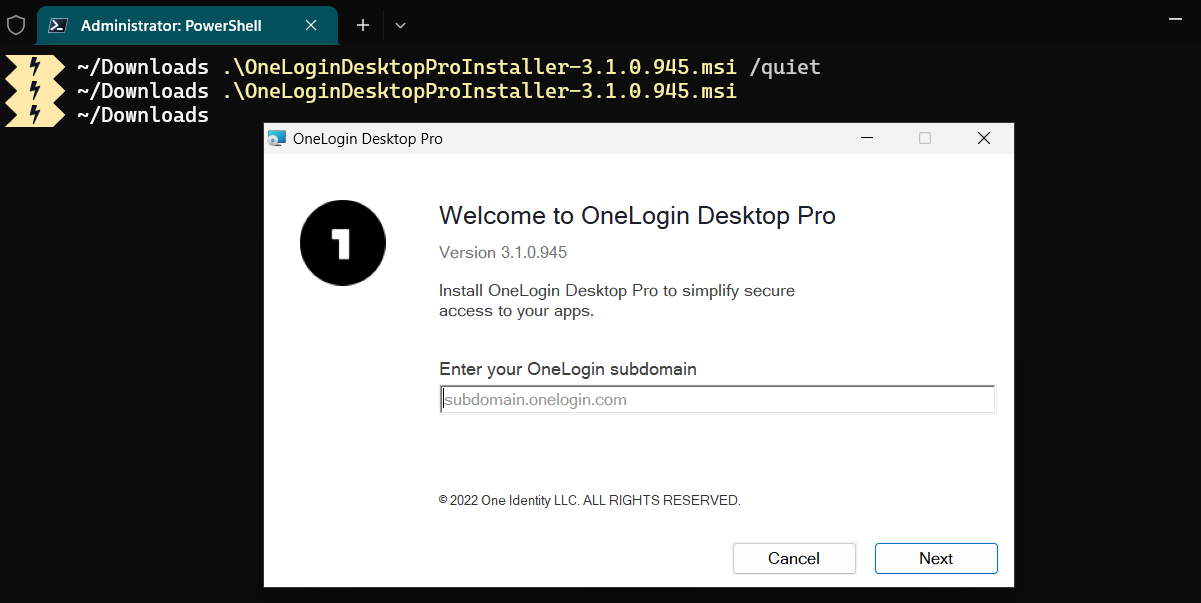Click the ~/Downloads path on the current prompt
This screenshot has height=603, width=1201.
pyautogui.click(x=142, y=114)
